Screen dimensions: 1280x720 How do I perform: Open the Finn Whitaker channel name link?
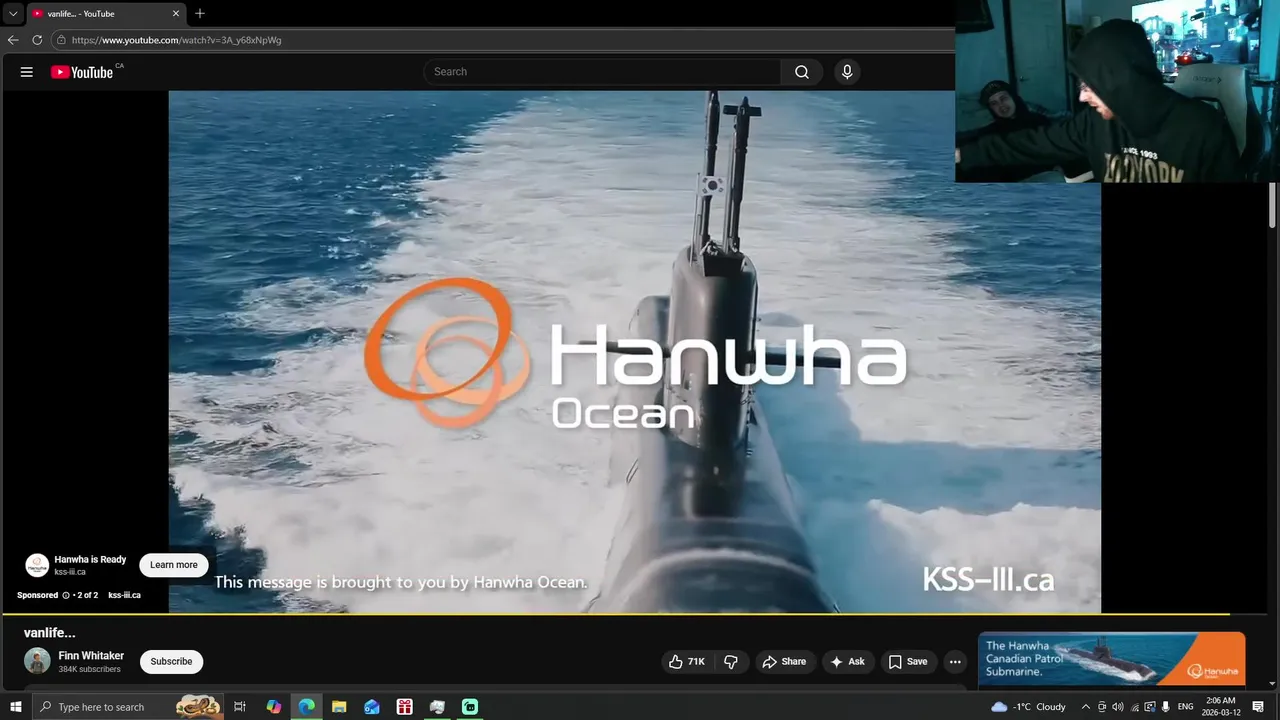coord(91,656)
